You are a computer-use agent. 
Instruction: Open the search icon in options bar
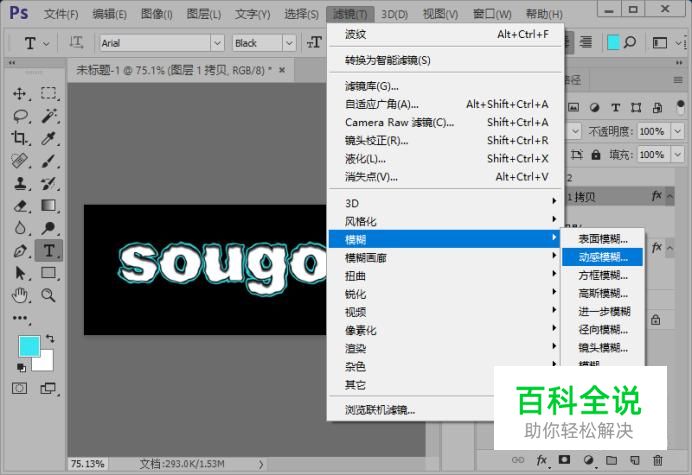point(630,43)
